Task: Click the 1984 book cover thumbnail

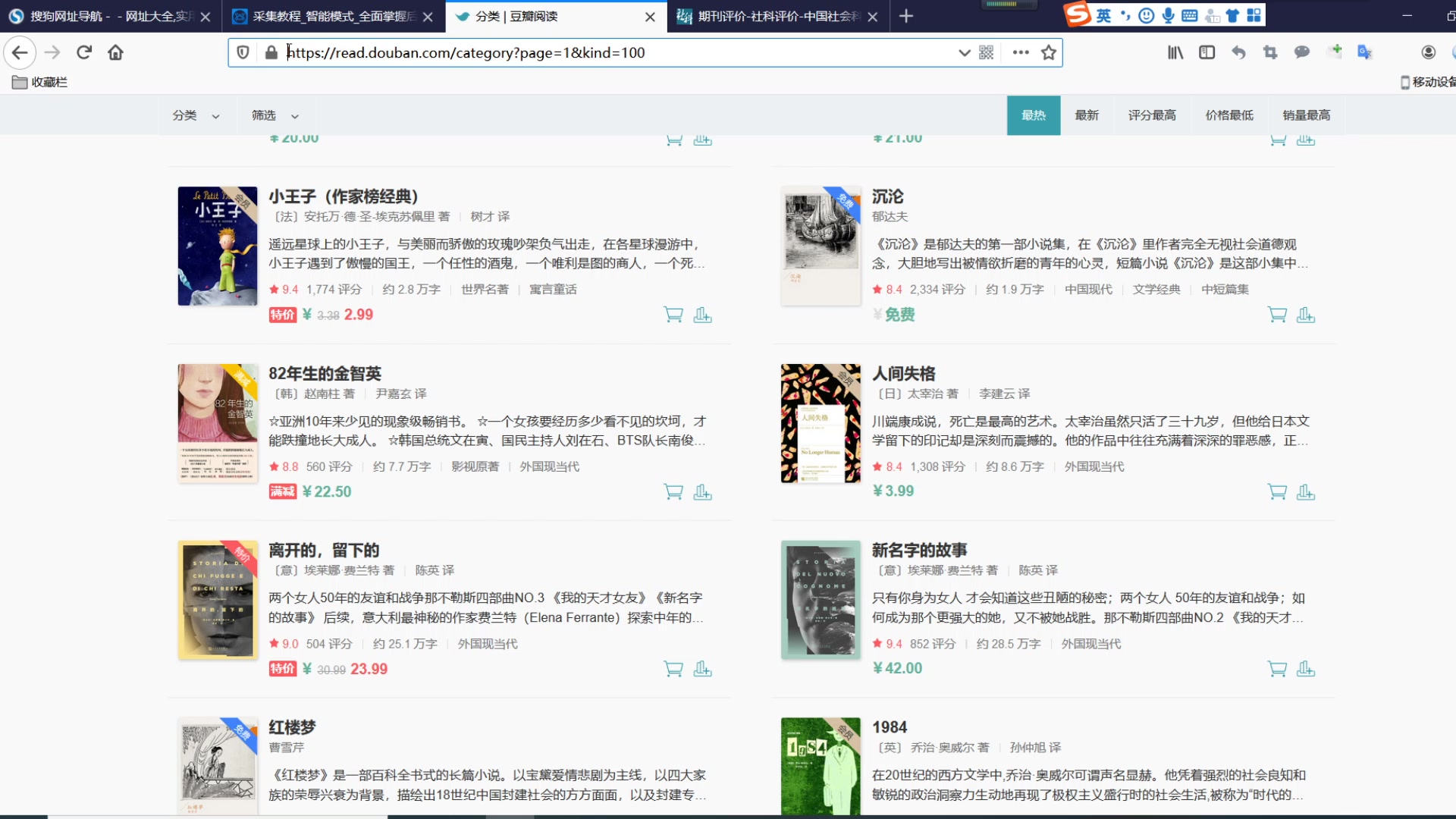Action: click(821, 766)
